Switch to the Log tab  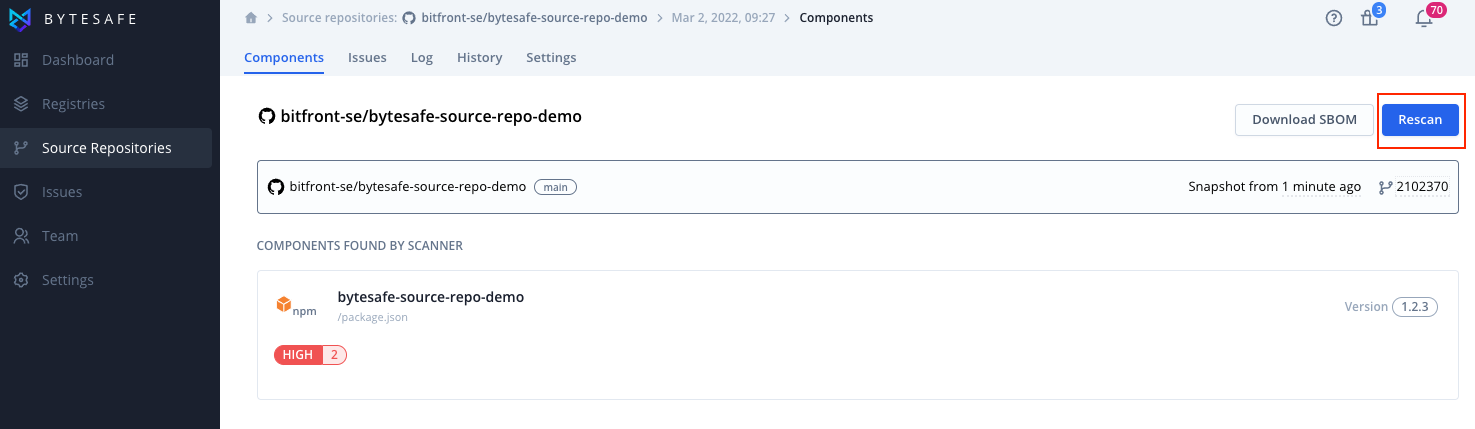point(422,58)
